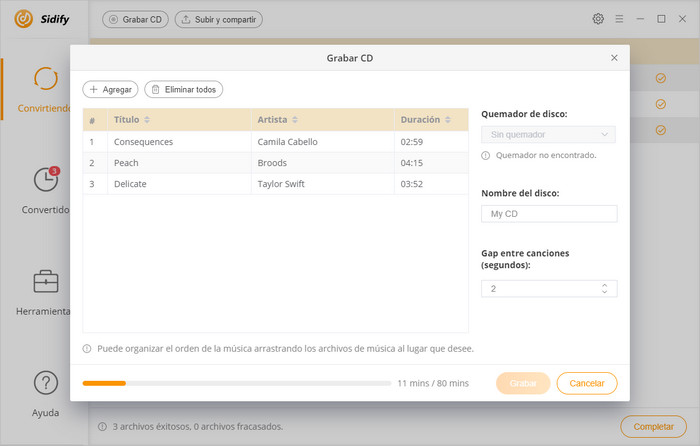Click Subir y compartir toolbar button
700x446 pixels.
[x=219, y=19]
